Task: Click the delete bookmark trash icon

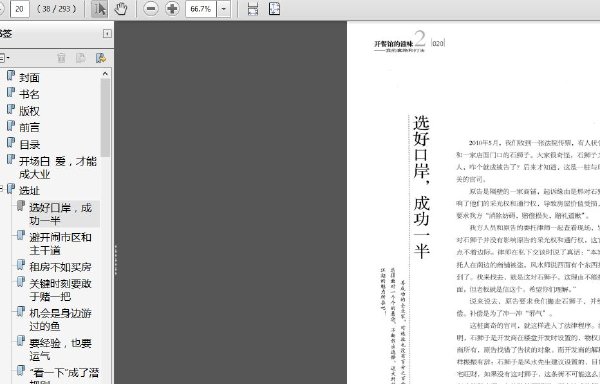Action: click(x=61, y=58)
